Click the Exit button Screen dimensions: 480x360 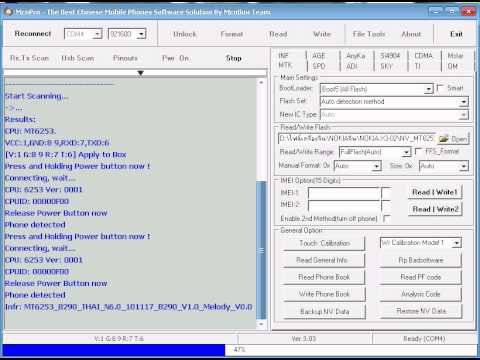[x=456, y=34]
